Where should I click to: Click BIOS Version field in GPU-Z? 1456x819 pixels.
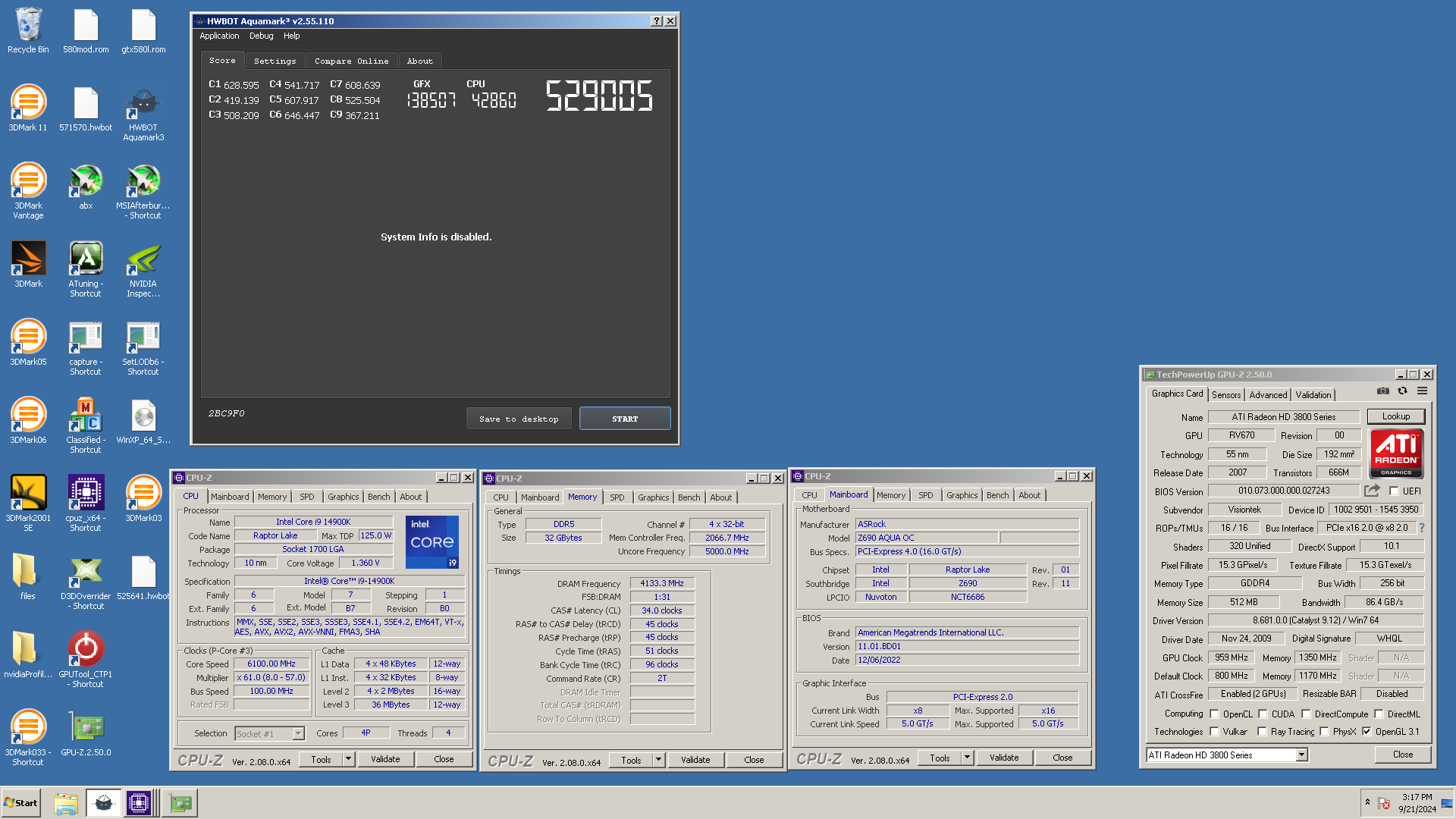1283,491
